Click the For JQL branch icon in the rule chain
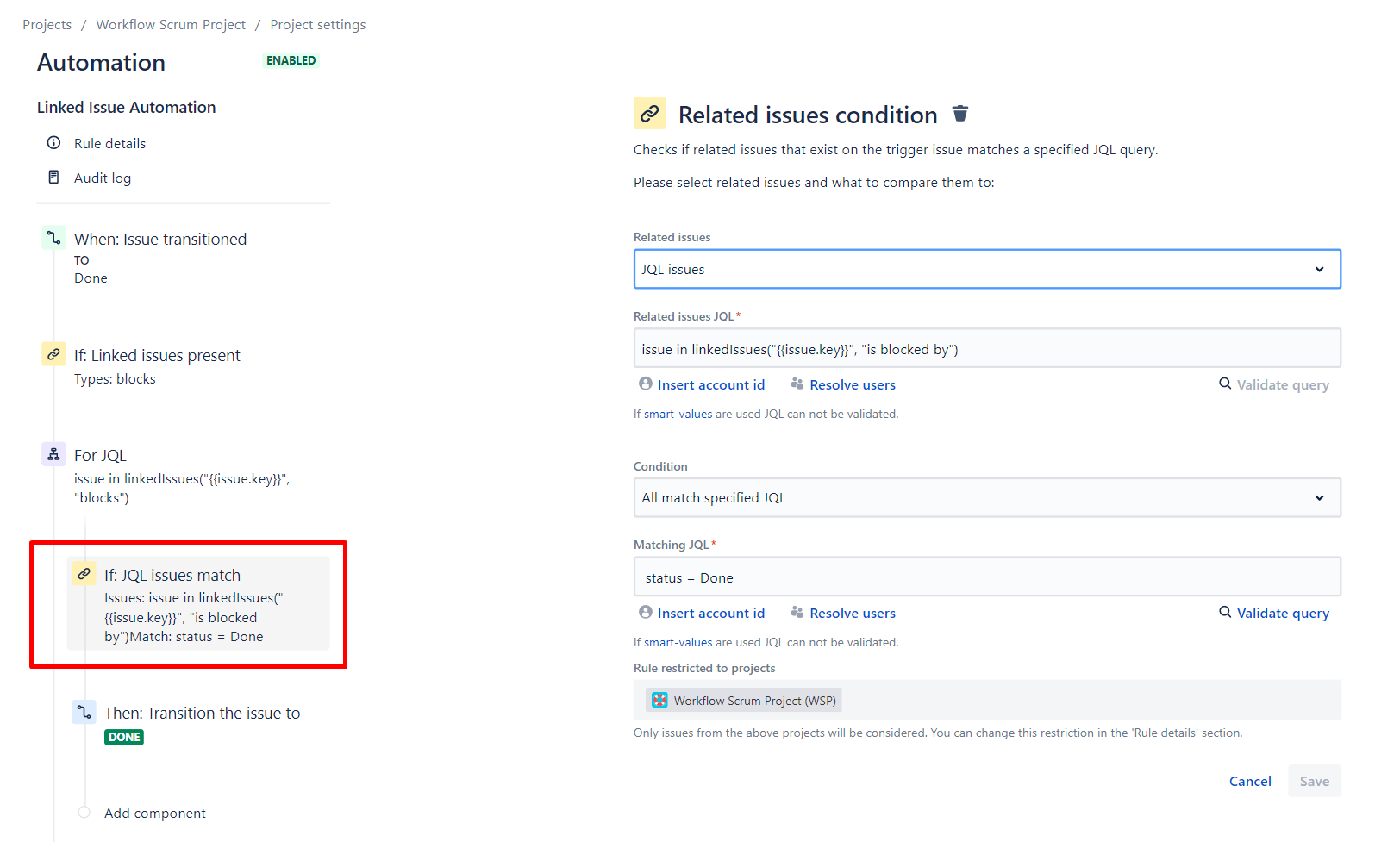The width and height of the screenshot is (1400, 842). click(x=53, y=454)
